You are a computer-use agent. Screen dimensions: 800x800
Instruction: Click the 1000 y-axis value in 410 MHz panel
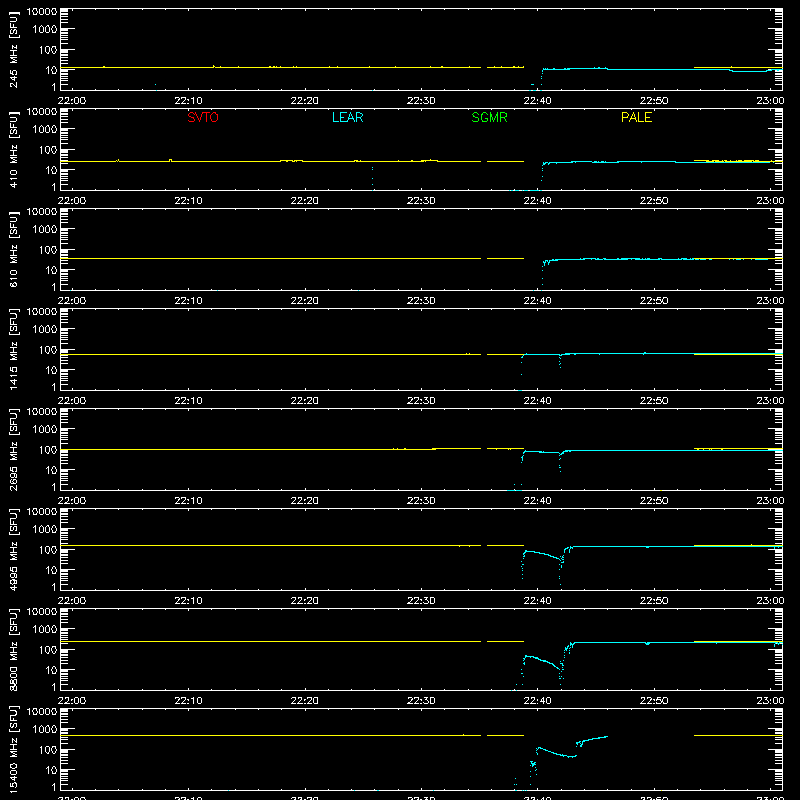pos(45,130)
